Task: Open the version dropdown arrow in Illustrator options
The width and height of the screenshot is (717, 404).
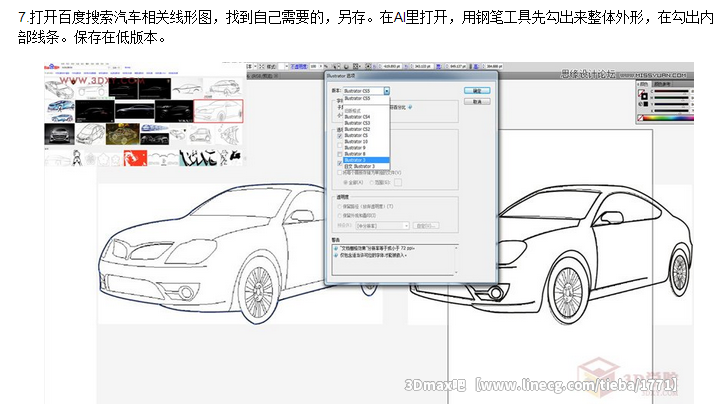Action: [x=386, y=91]
